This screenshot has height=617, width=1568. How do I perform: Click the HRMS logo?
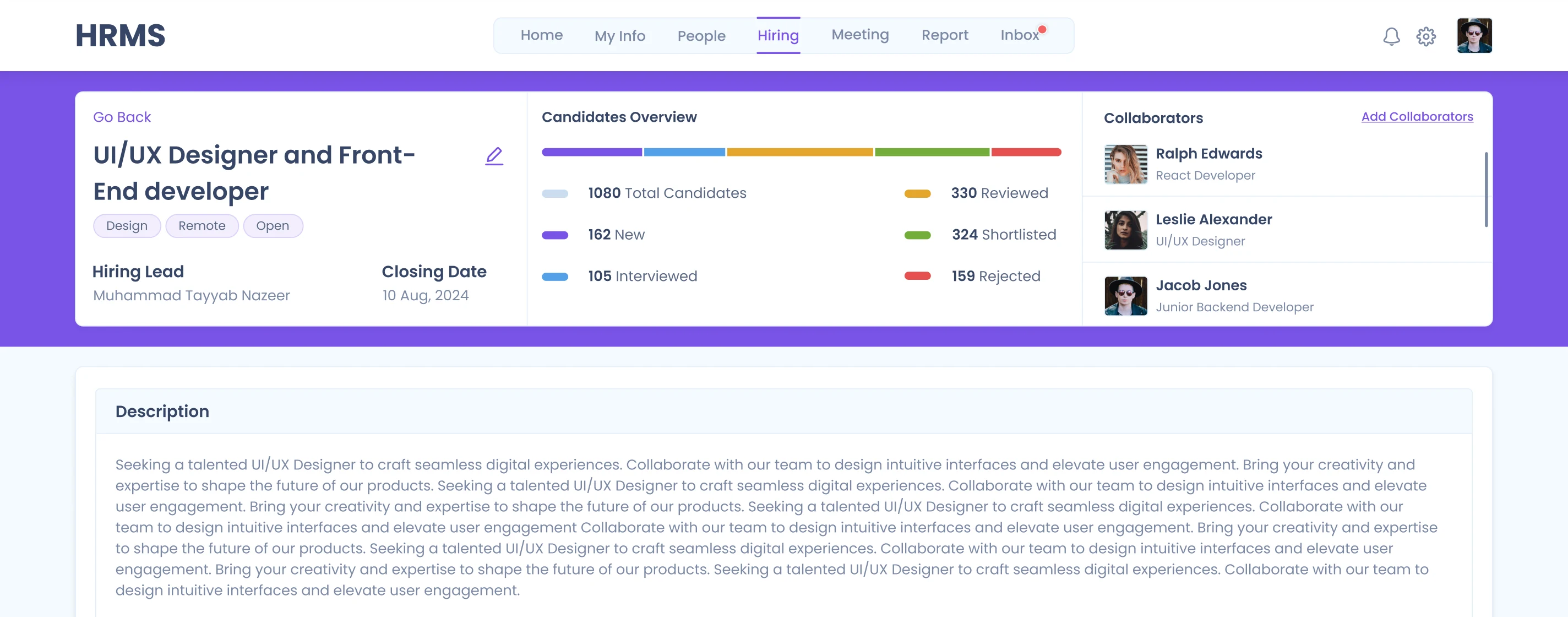click(x=120, y=35)
